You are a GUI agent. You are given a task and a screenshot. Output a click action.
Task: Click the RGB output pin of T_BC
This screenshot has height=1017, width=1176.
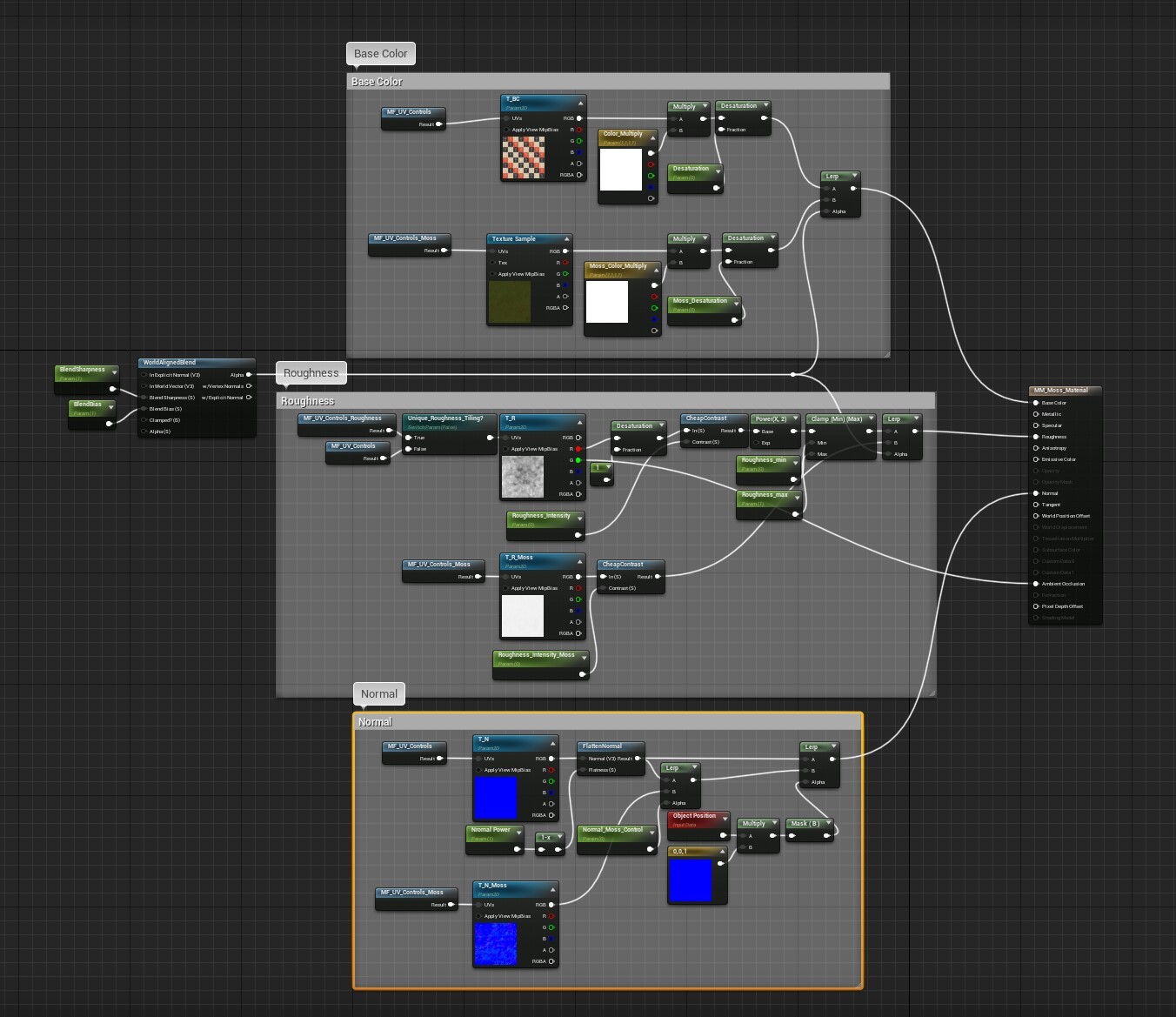579,118
